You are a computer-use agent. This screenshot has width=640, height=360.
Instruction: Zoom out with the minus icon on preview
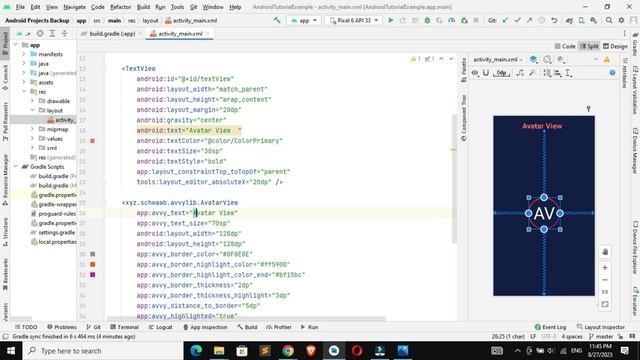click(605, 280)
